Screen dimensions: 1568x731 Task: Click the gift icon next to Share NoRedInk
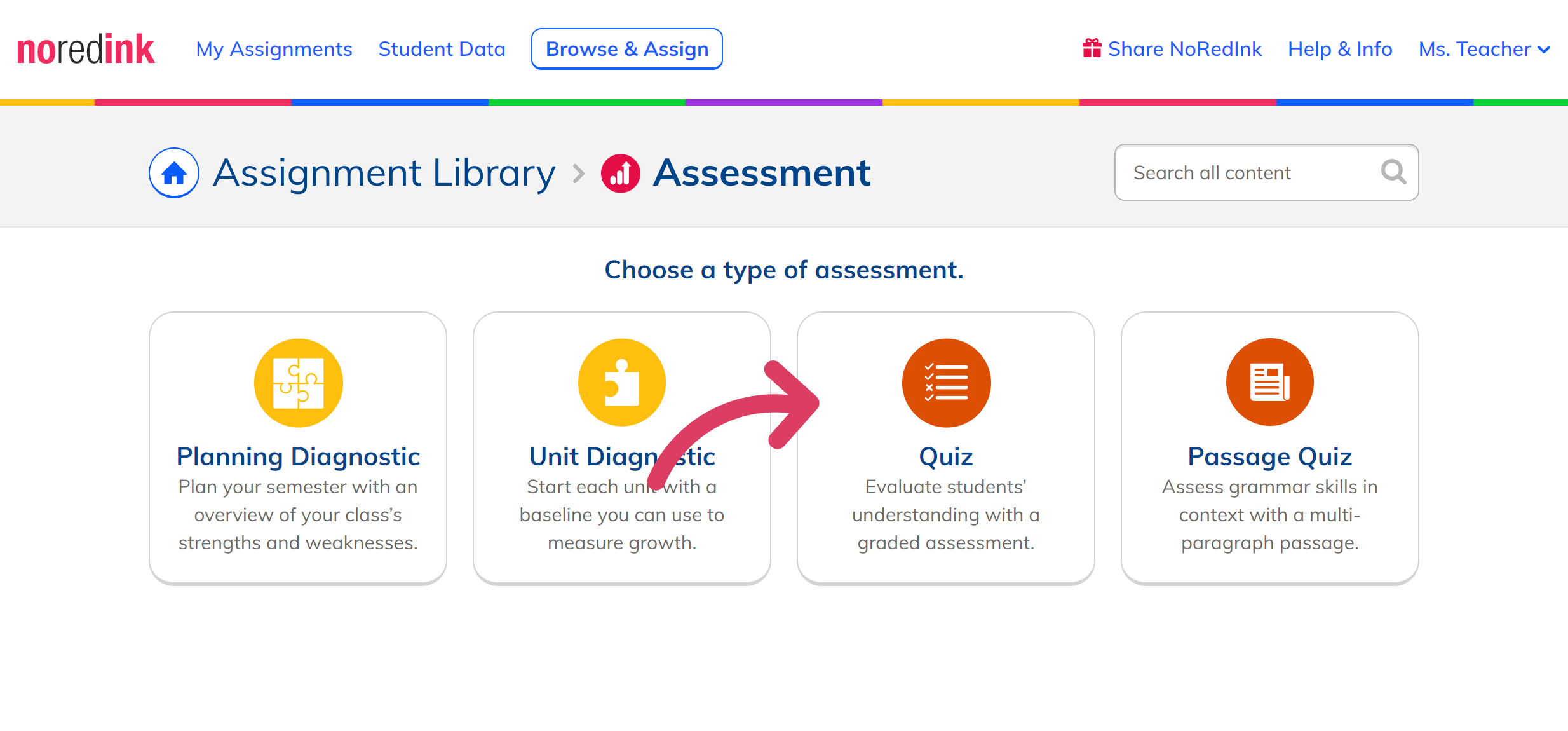click(1092, 48)
